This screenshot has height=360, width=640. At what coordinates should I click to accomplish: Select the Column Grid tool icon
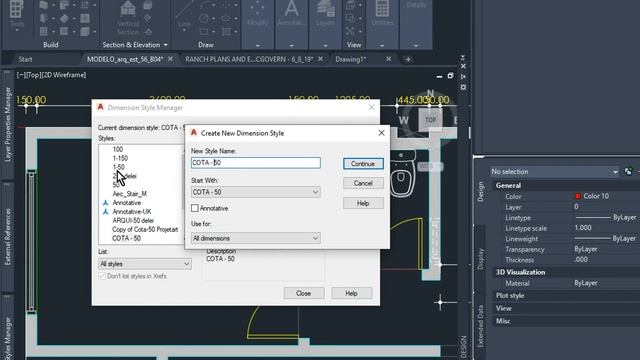point(85,5)
